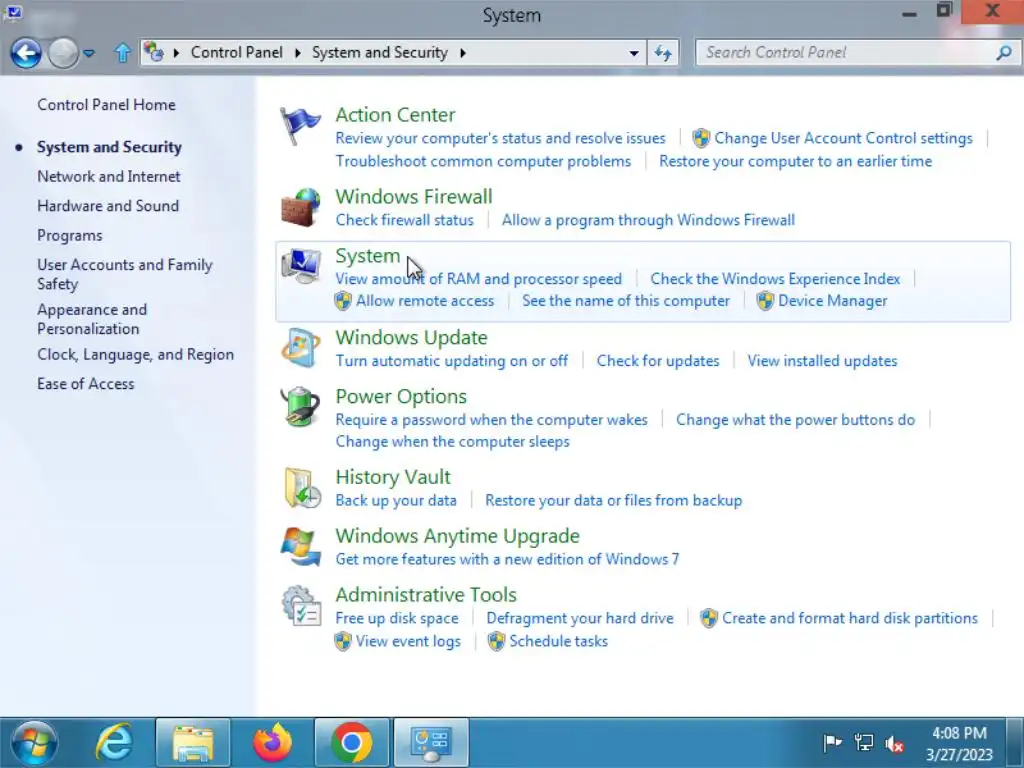Select User Accounts and Family Safety
This screenshot has width=1024, height=768.
[125, 274]
